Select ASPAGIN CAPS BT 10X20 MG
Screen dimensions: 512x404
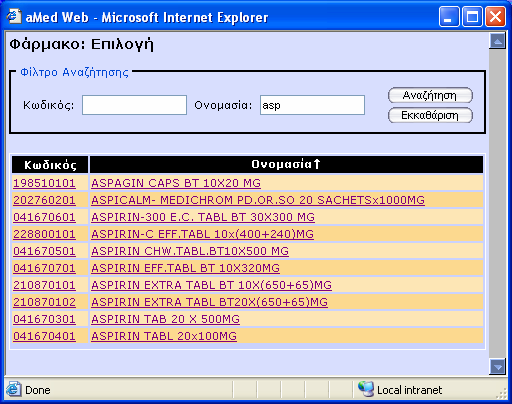[x=176, y=183]
